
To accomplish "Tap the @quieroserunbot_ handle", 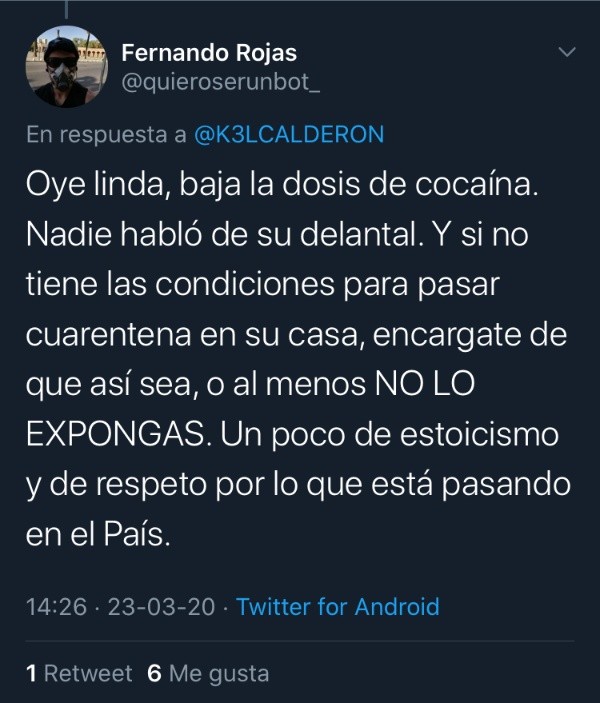I will 220,82.
